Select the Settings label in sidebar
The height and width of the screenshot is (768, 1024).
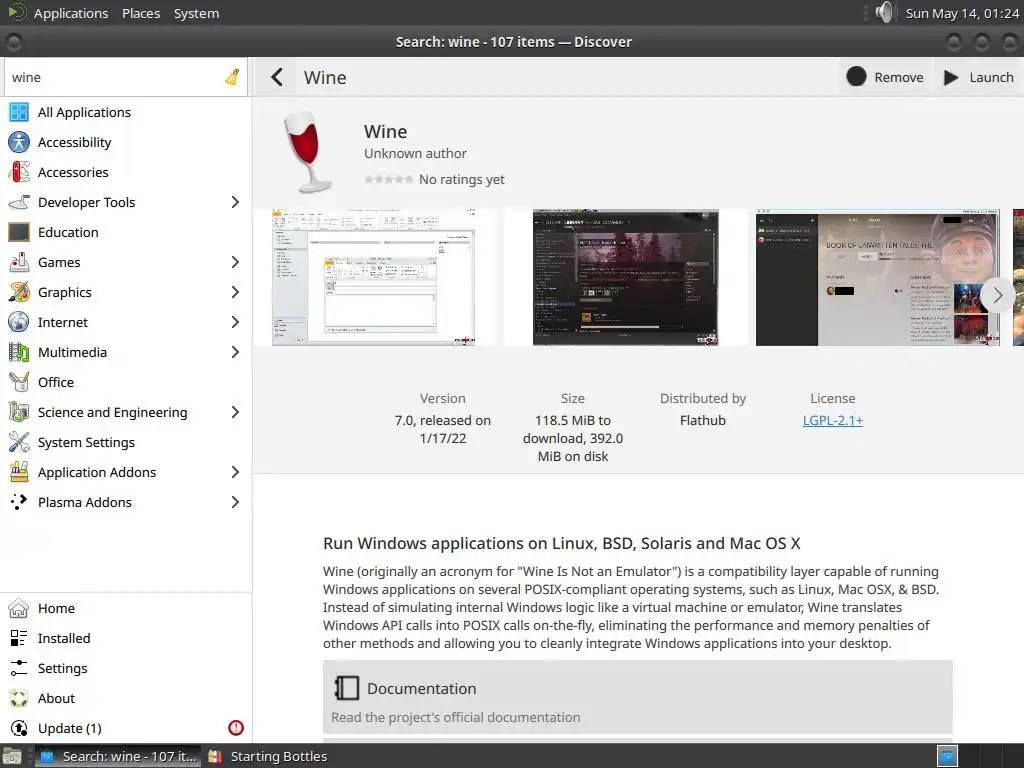coord(63,669)
